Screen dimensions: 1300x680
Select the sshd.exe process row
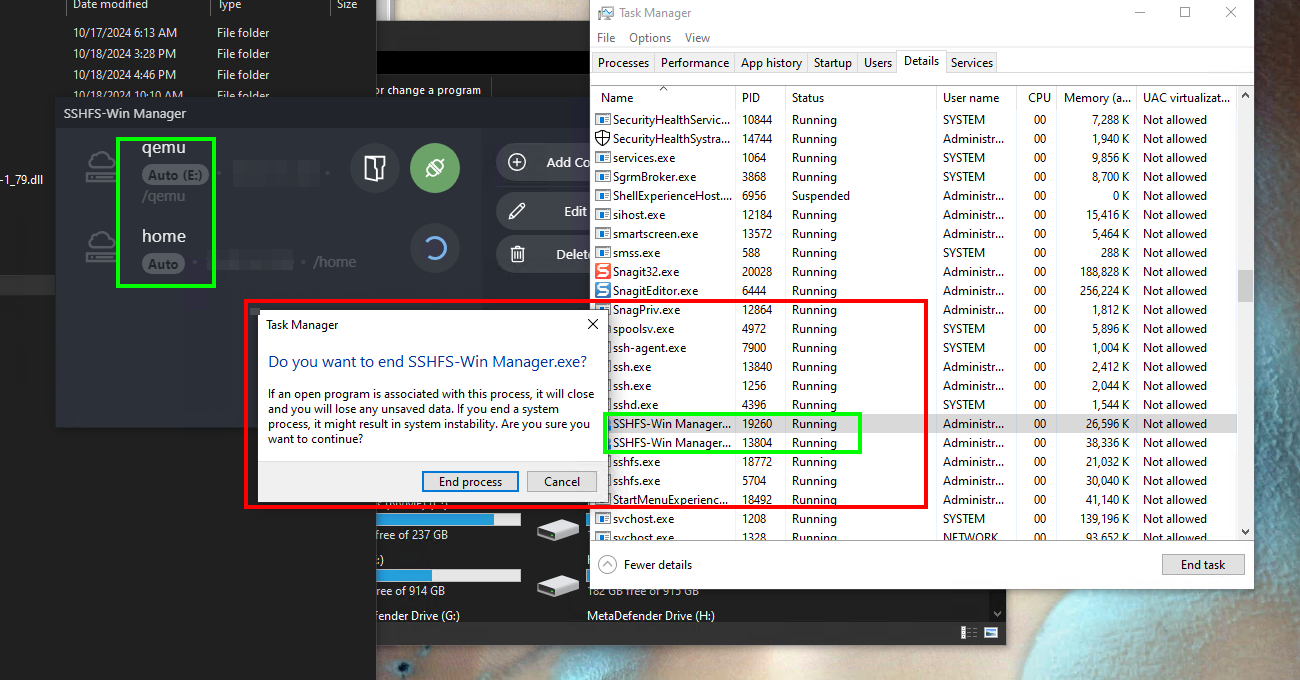[915, 404]
